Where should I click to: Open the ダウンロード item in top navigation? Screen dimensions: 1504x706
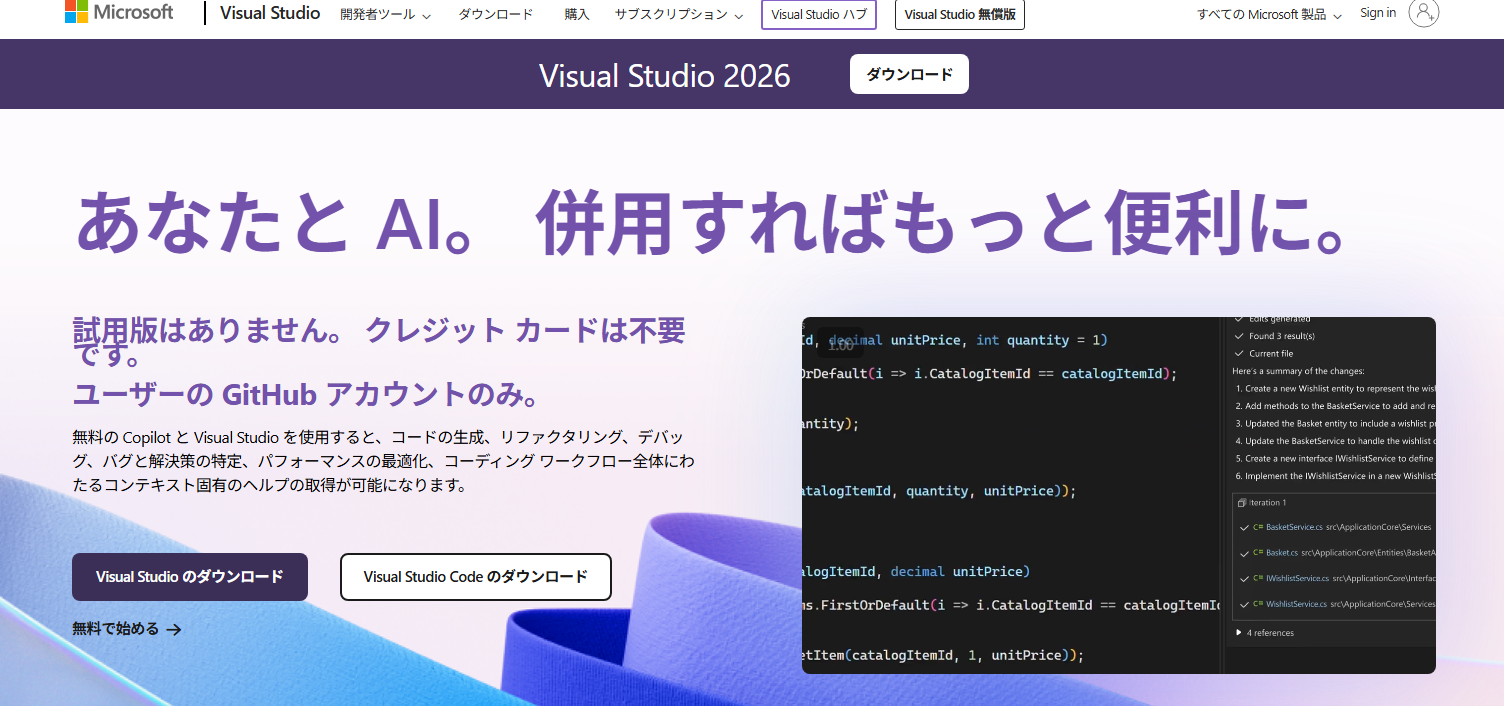tap(496, 15)
